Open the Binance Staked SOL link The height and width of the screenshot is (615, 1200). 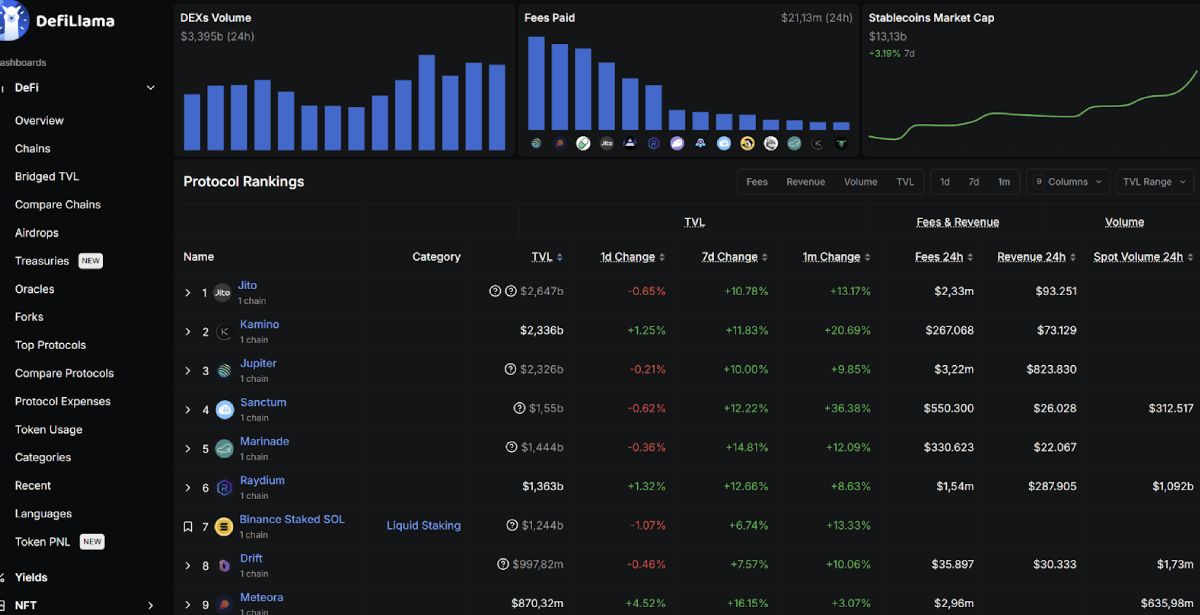pyautogui.click(x=292, y=519)
